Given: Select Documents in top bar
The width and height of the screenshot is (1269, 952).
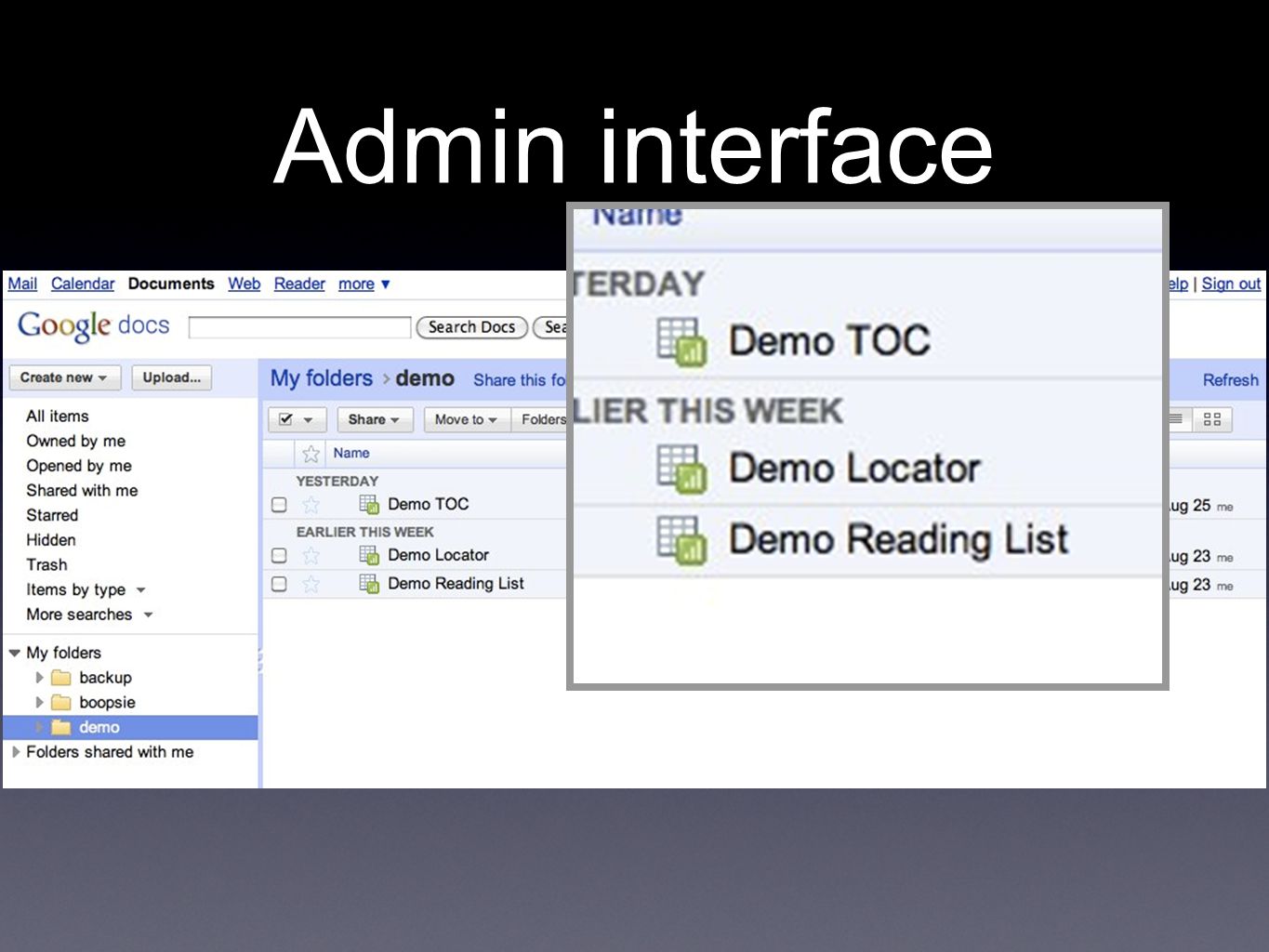Looking at the screenshot, I should point(171,284).
